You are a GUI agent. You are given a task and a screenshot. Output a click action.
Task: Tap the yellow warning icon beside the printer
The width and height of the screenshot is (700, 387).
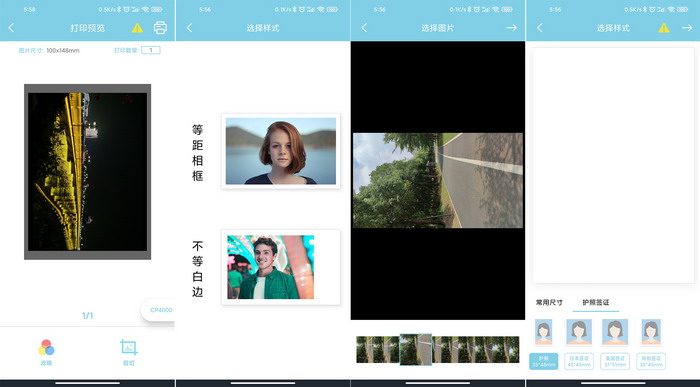pyautogui.click(x=138, y=28)
